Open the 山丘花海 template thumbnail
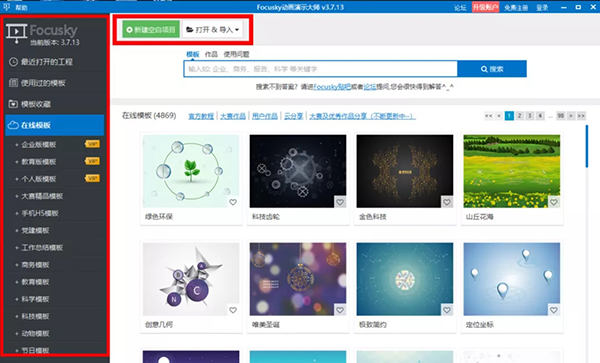 pyautogui.click(x=512, y=171)
